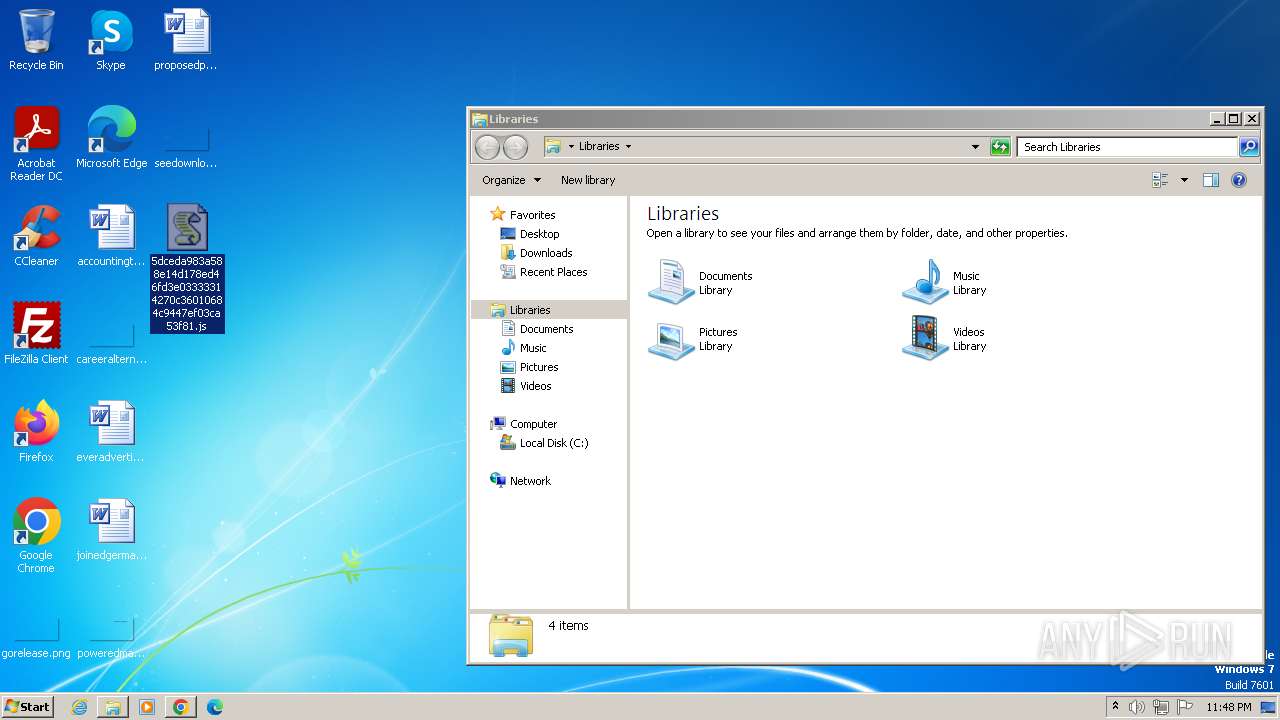Click the search magnifier button
The height and width of the screenshot is (720, 1280).
(x=1249, y=147)
